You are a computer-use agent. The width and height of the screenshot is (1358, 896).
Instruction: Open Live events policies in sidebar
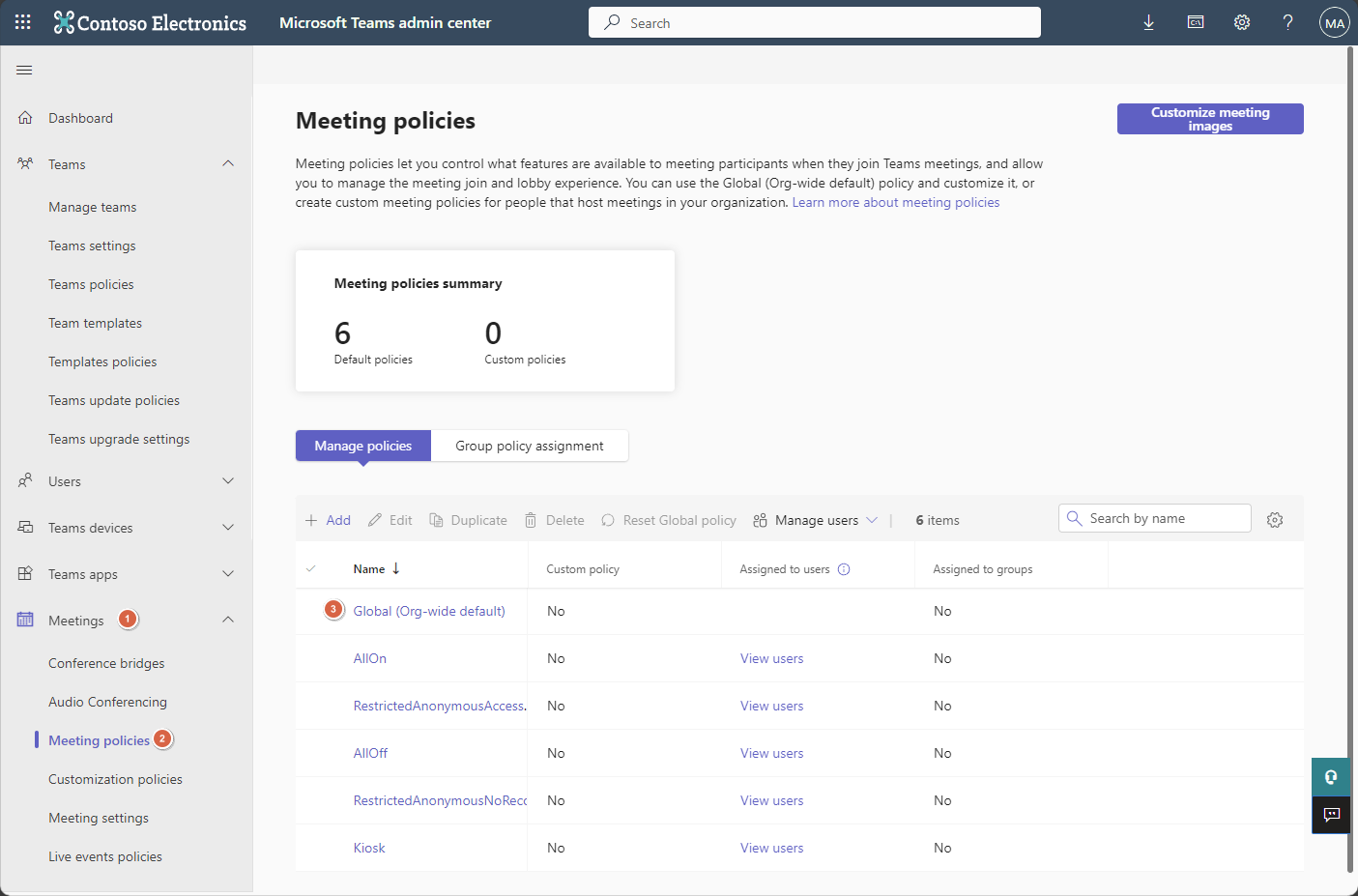(x=105, y=856)
